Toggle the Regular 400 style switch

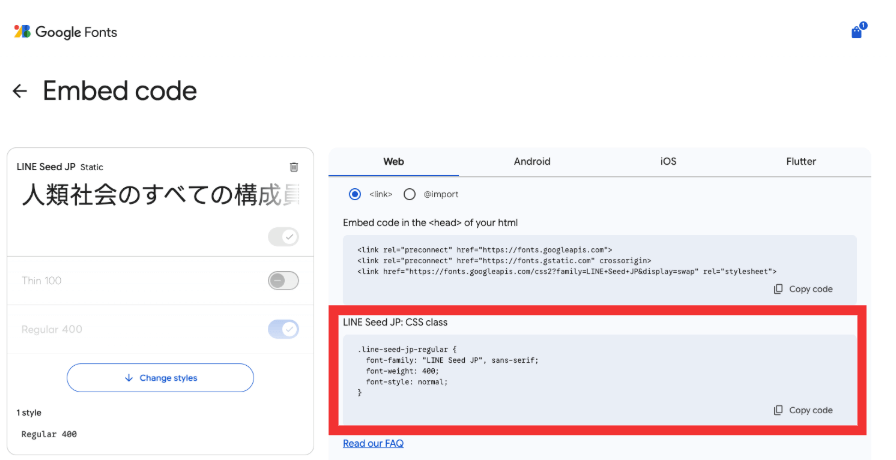[283, 329]
